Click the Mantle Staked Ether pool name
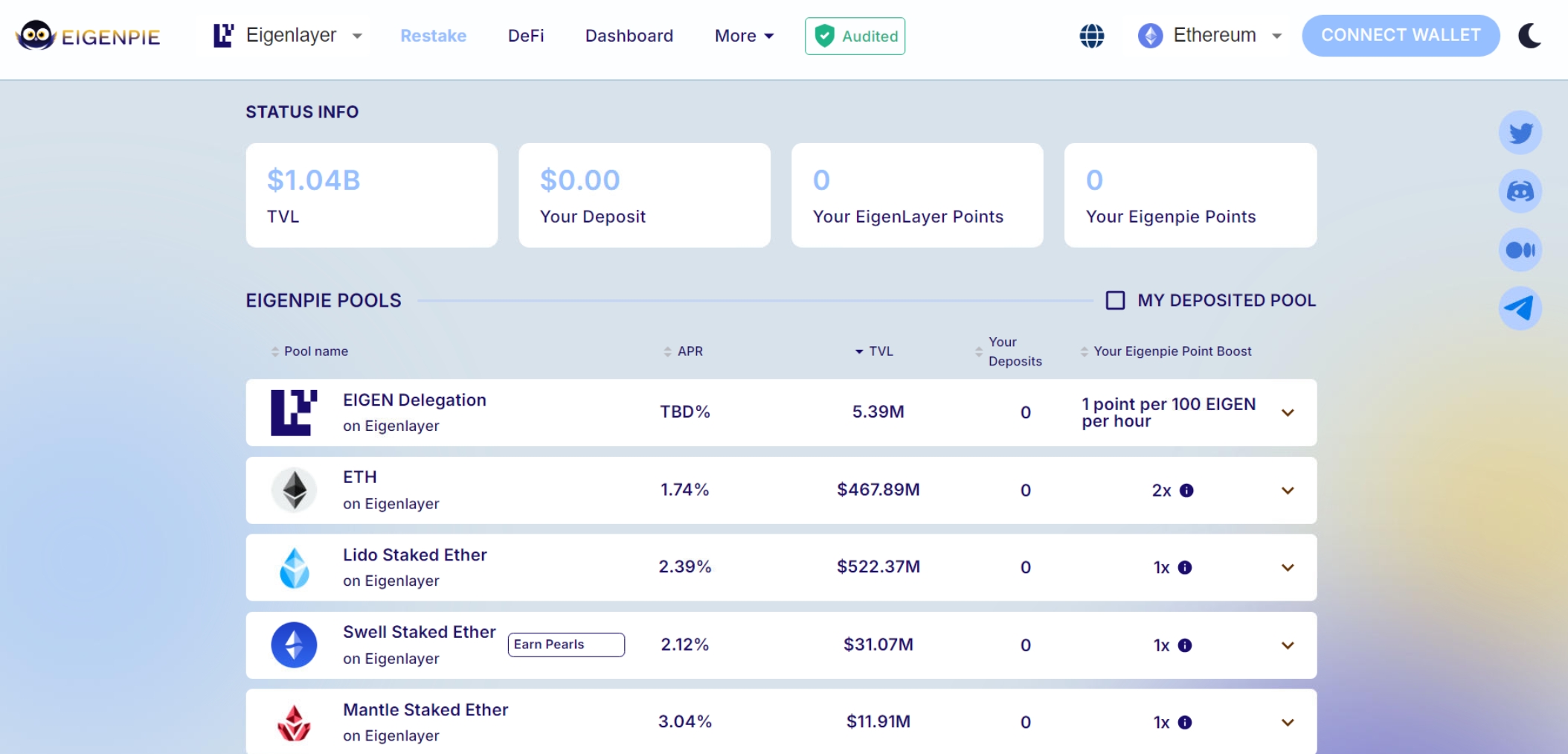This screenshot has height=754, width=1568. click(425, 710)
